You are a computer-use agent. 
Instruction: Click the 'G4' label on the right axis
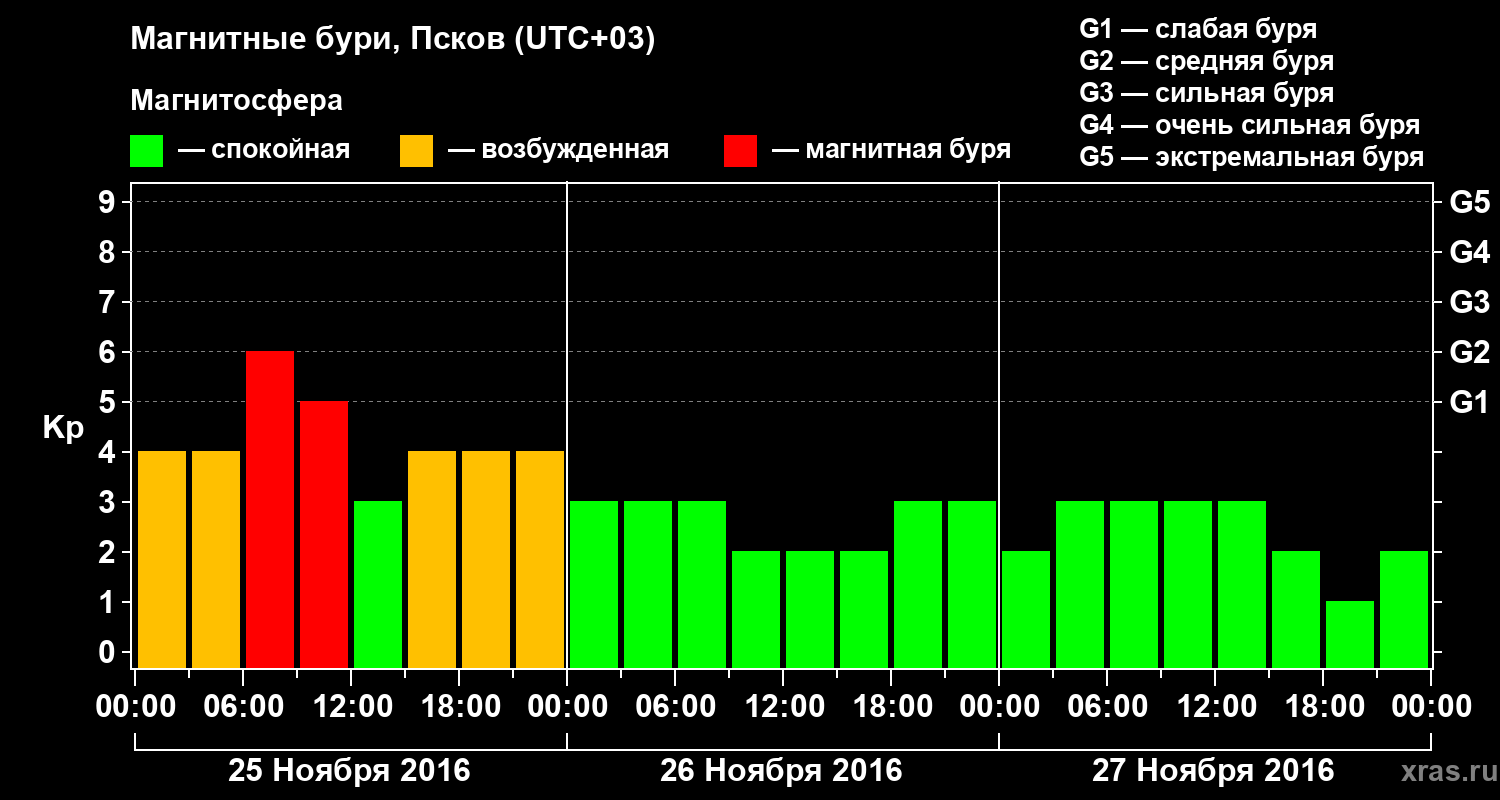[1470, 253]
